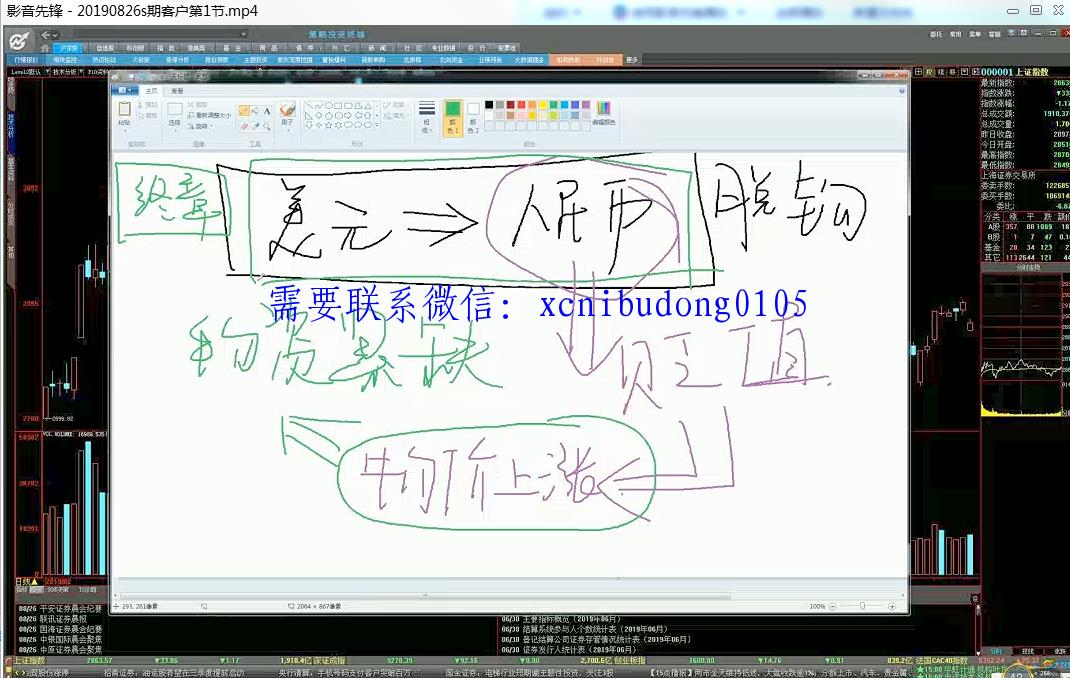The image size is (1070, 678).
Task: Click the back arrow in stock terminal
Action: coord(46,34)
